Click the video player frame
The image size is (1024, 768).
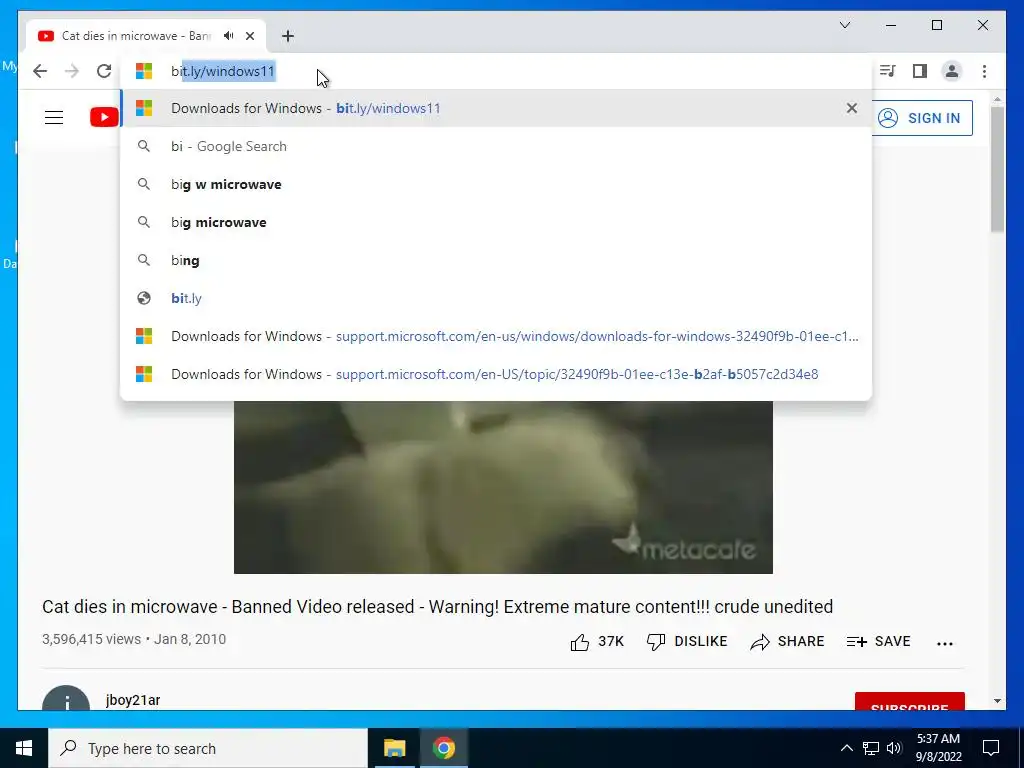pos(503,487)
